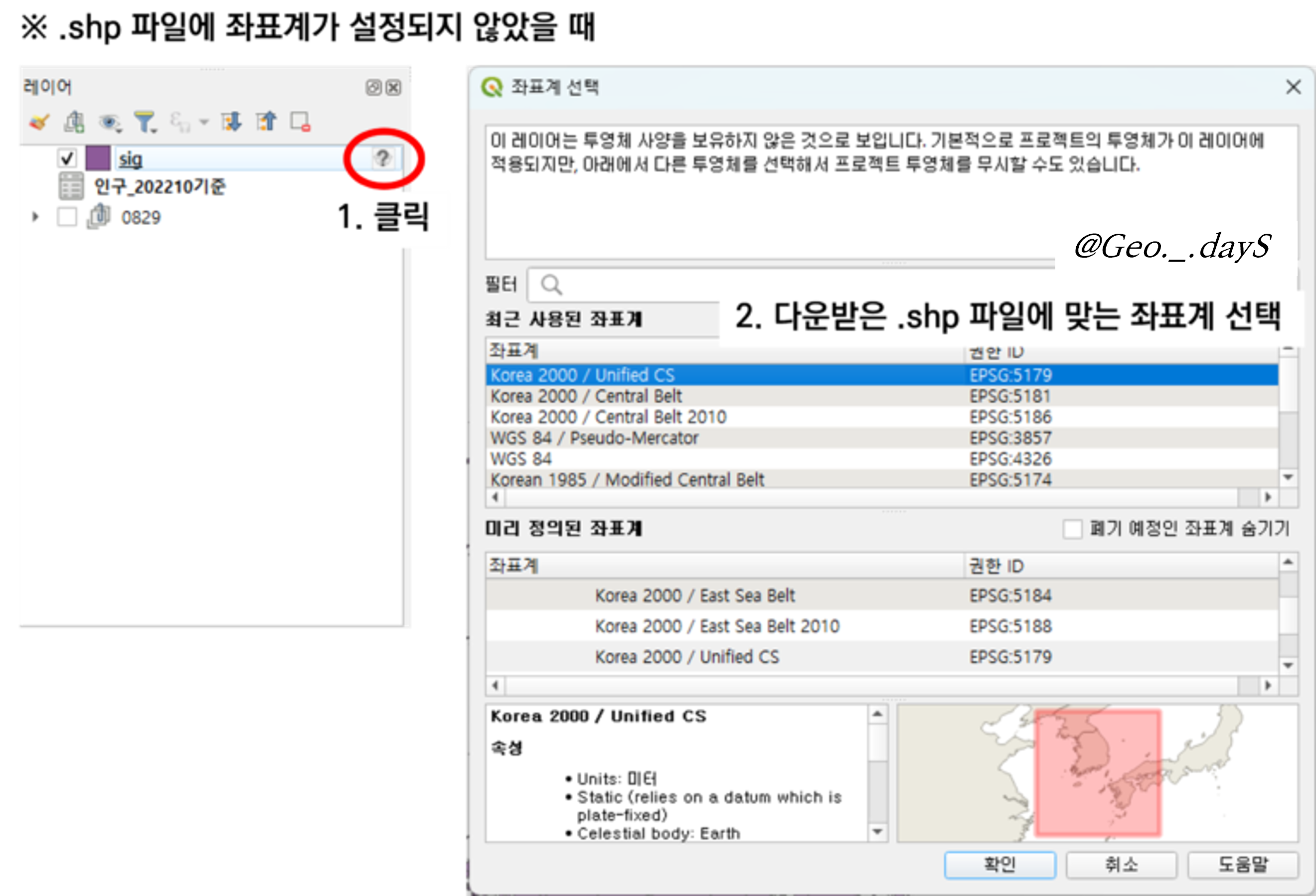
Task: Select Korea 2000 / East Sea Belt 2010
Action: pos(882,626)
